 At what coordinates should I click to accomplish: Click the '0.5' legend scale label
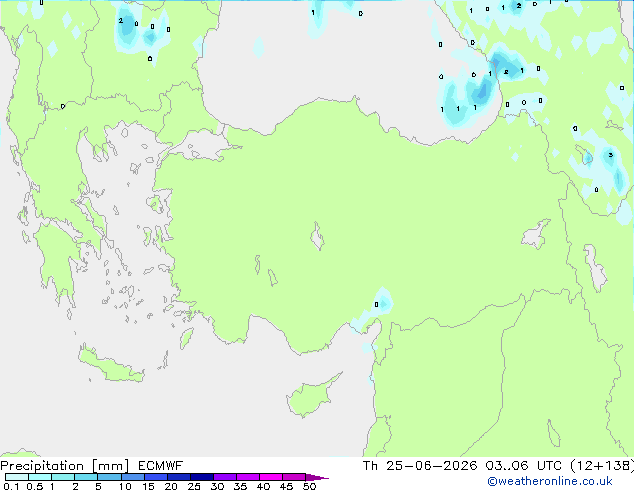(x=35, y=486)
